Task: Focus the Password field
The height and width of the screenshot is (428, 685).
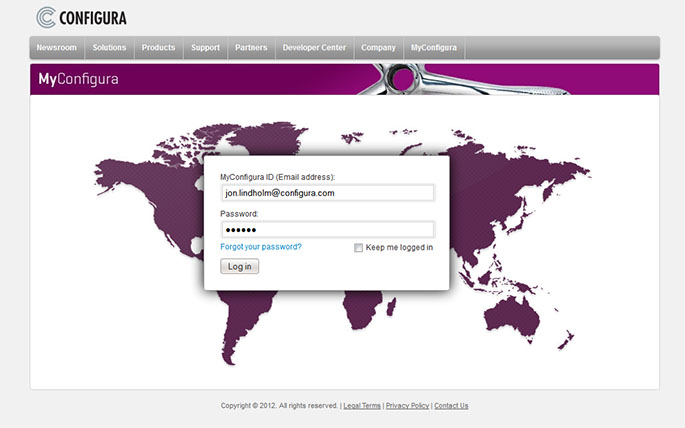Action: [x=328, y=230]
